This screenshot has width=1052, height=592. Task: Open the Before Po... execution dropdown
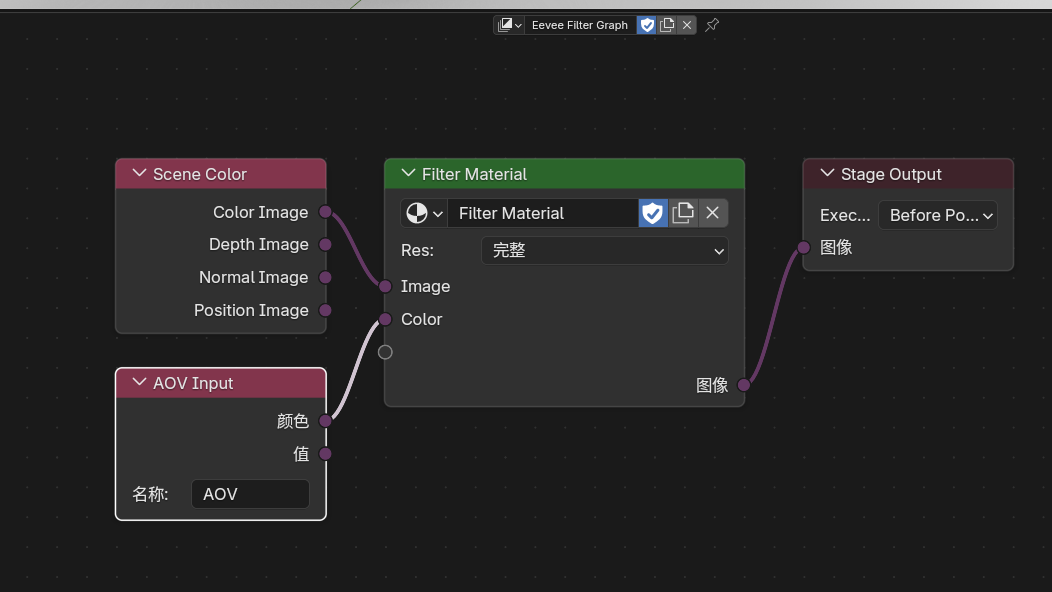[x=938, y=215]
